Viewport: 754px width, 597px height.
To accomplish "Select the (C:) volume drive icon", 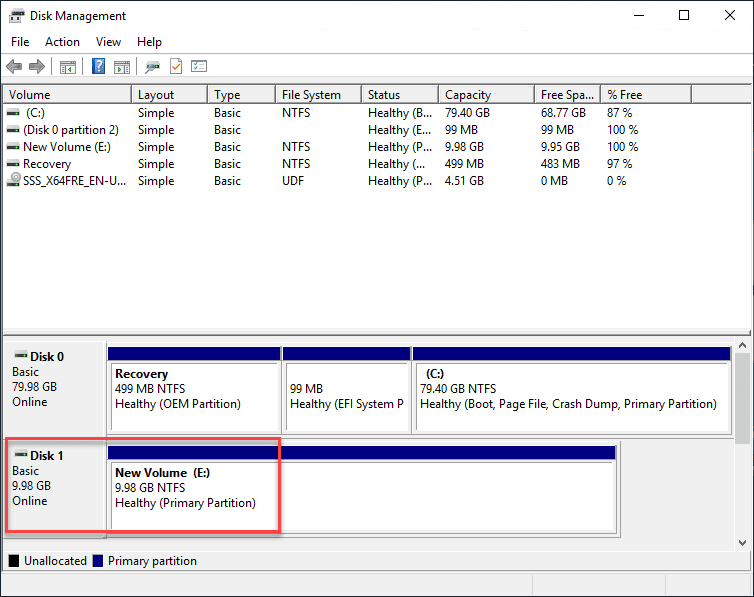I will click(x=13, y=112).
